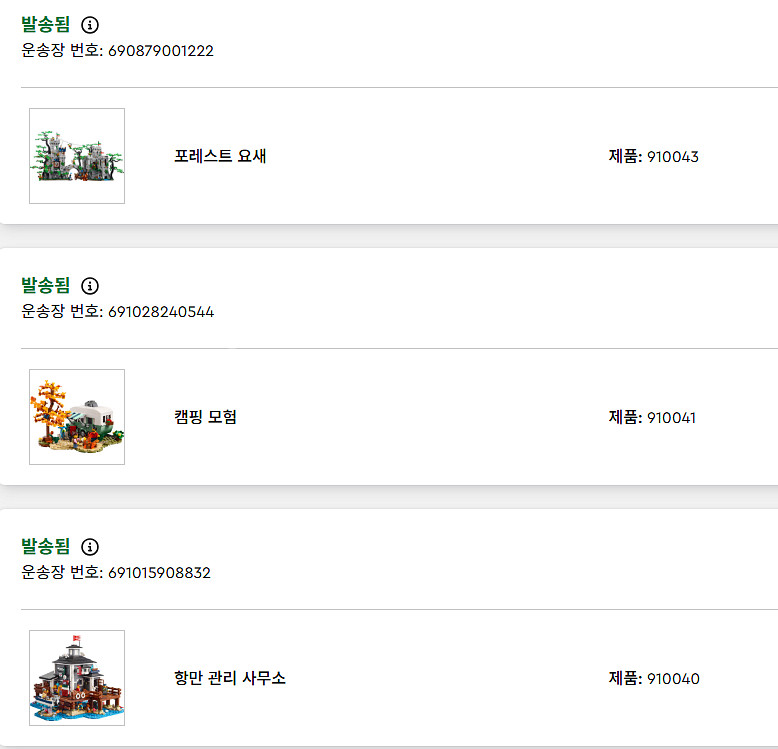Click product number 910040
This screenshot has height=749, width=778.
click(673, 679)
